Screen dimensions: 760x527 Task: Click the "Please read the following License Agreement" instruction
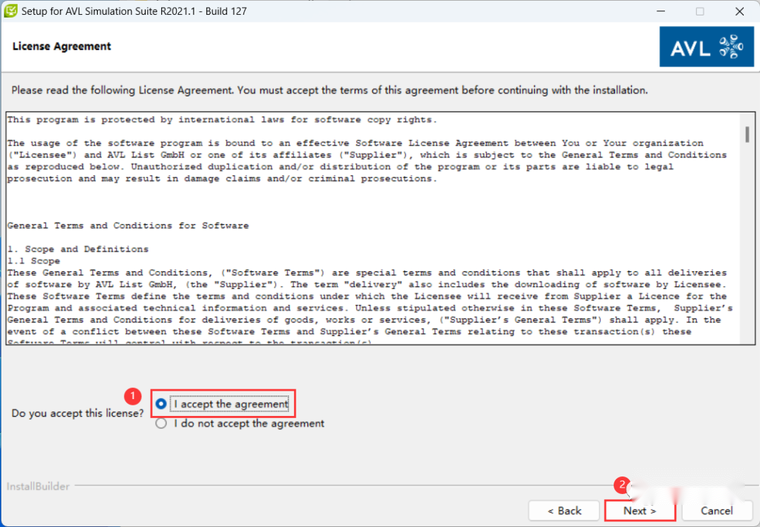click(x=330, y=90)
